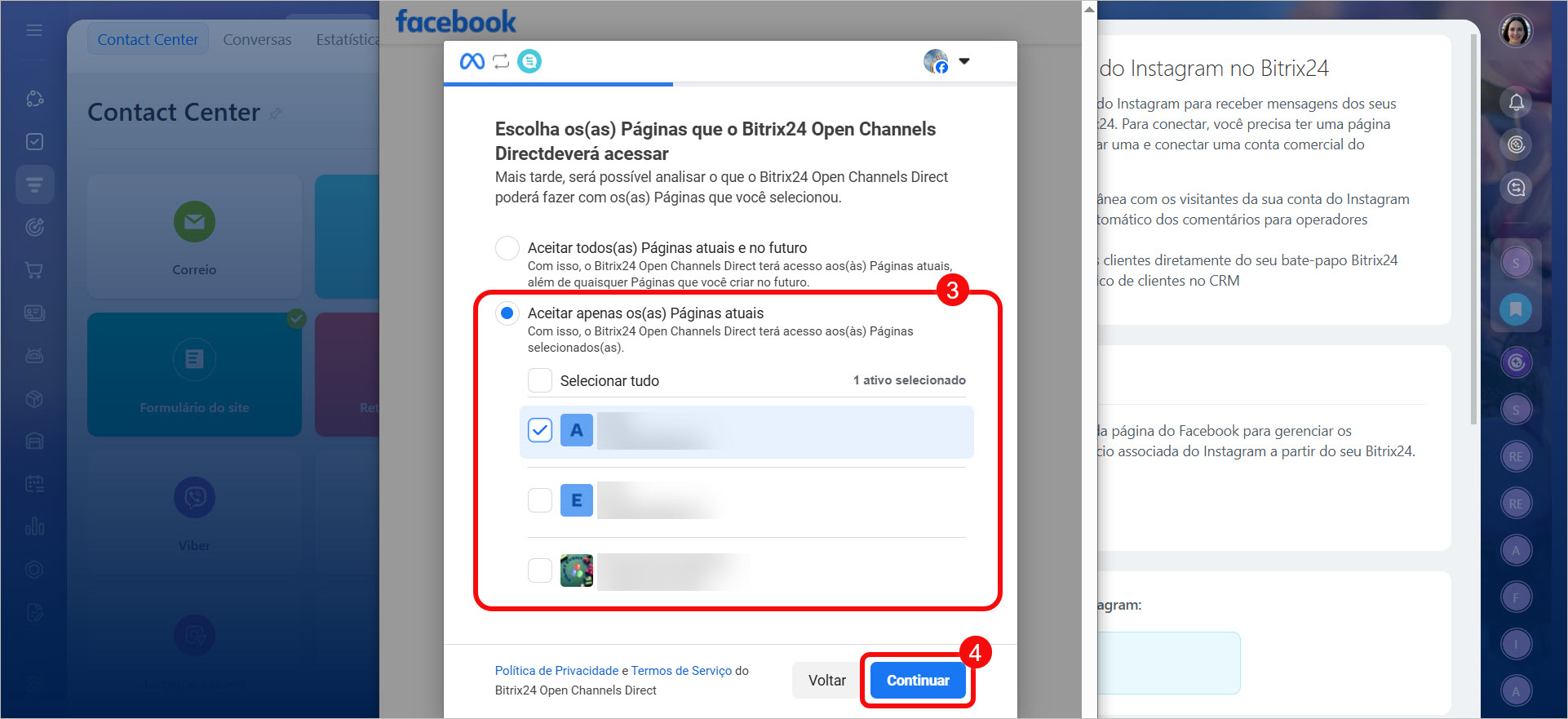Switch to the Conversas tab
Viewport: 1568px width, 719px height.
pyautogui.click(x=257, y=39)
